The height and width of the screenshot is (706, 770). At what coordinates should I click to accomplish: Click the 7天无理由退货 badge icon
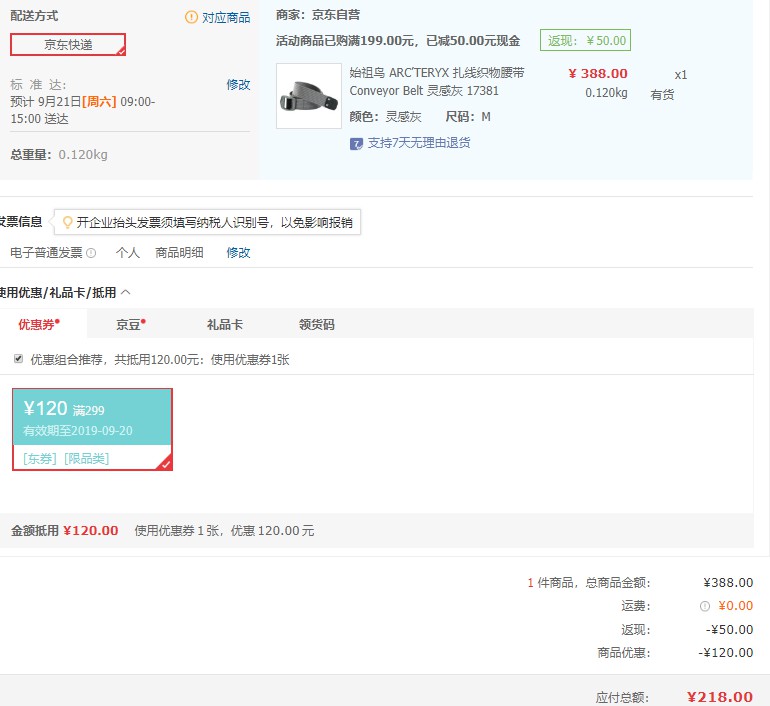pyautogui.click(x=356, y=144)
